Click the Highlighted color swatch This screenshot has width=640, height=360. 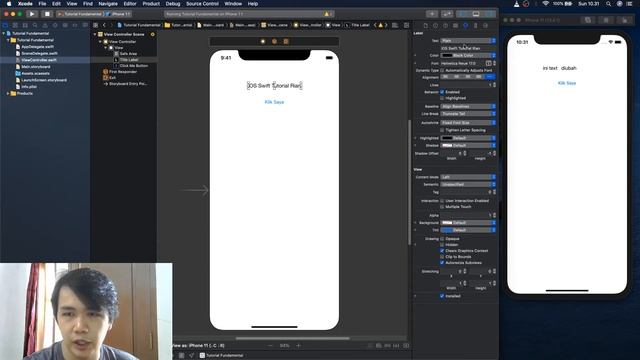pyautogui.click(x=447, y=138)
